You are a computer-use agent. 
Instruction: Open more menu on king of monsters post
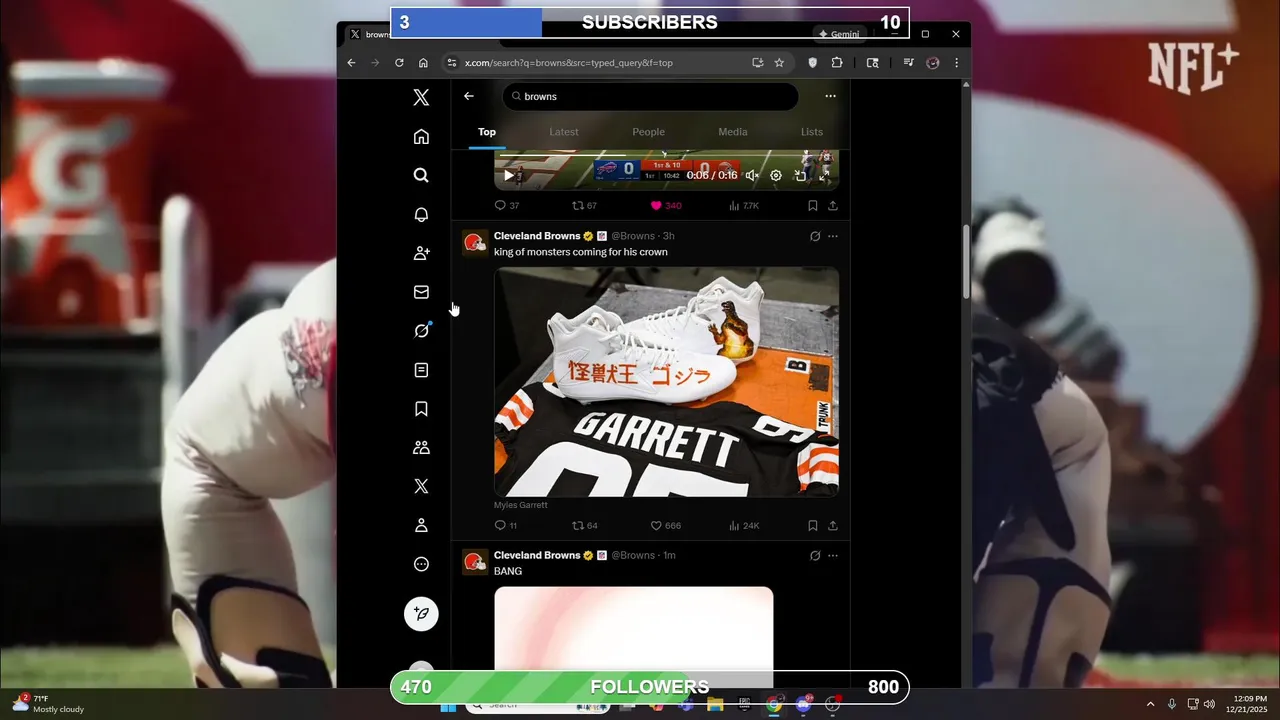[833, 236]
